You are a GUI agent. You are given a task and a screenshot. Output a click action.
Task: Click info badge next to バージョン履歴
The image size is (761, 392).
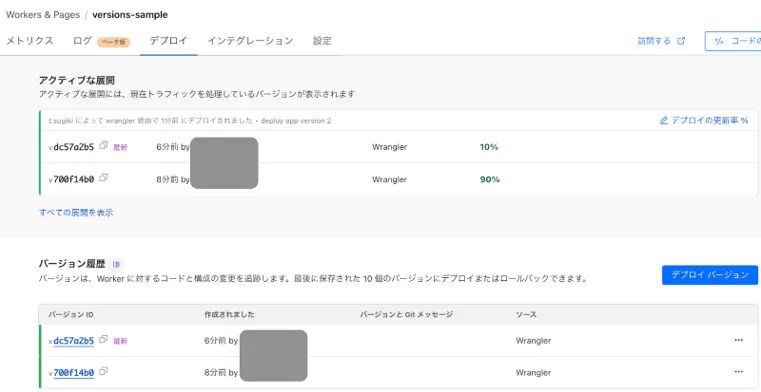tap(116, 264)
